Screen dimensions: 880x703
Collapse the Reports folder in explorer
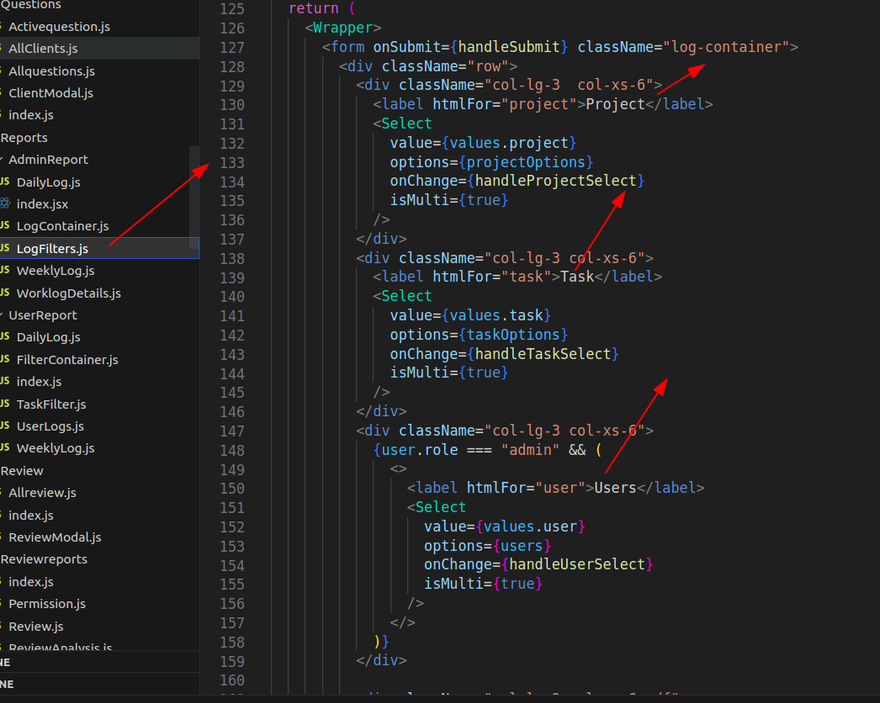[x=24, y=138]
